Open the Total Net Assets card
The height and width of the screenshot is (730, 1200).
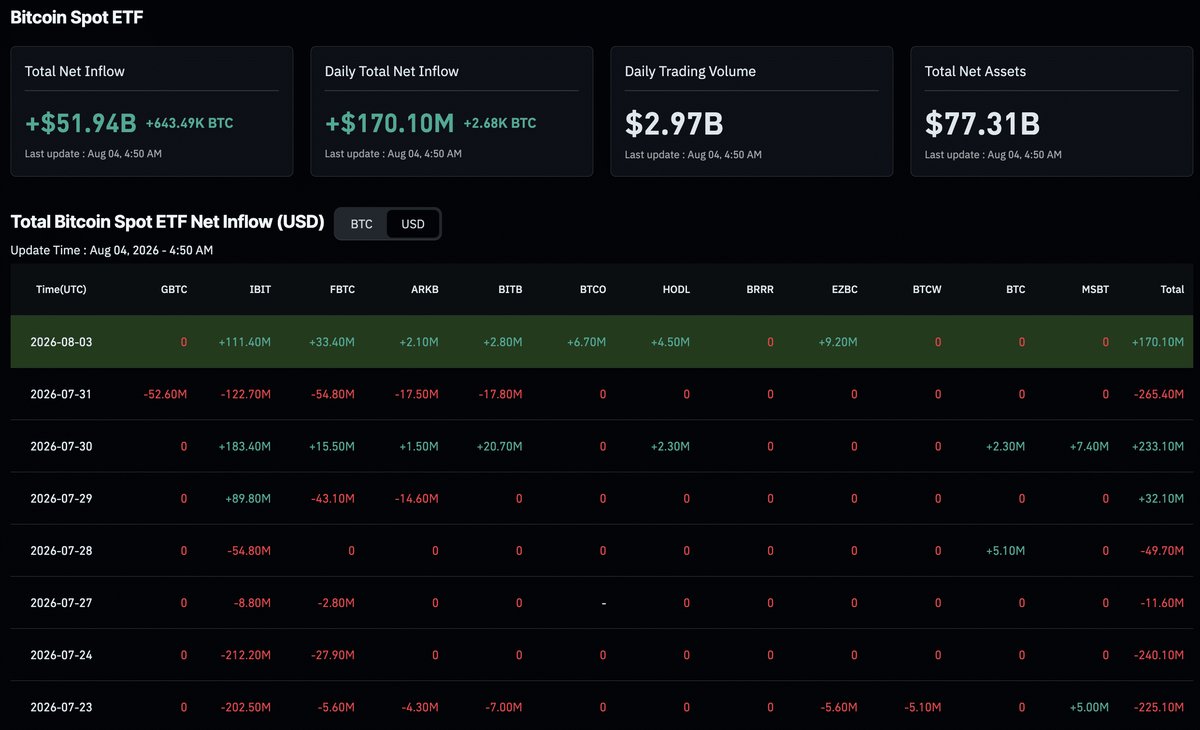point(1052,111)
